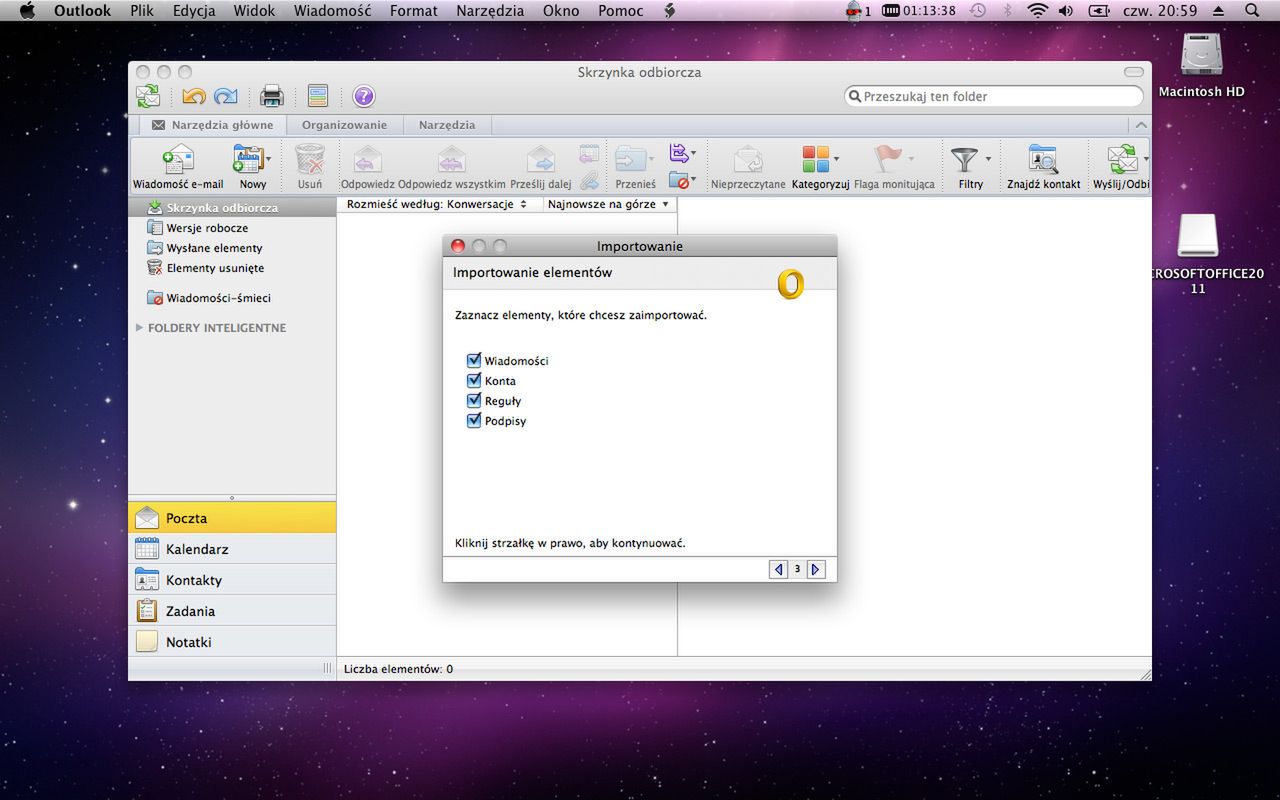Uncheck the Reguły checkbox
Viewport: 1280px width, 800px height.
click(474, 401)
